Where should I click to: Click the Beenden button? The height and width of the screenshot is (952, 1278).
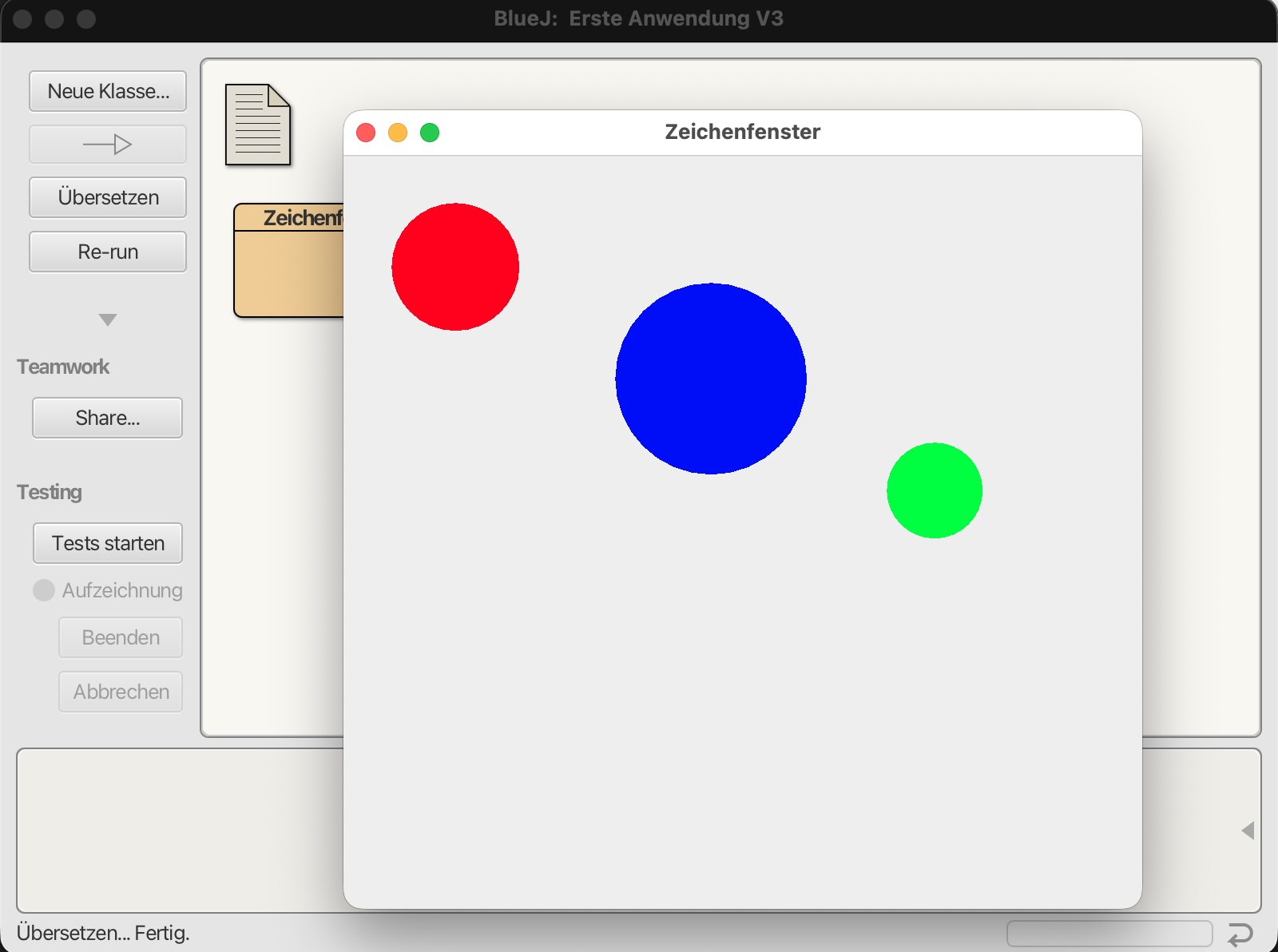(x=121, y=637)
